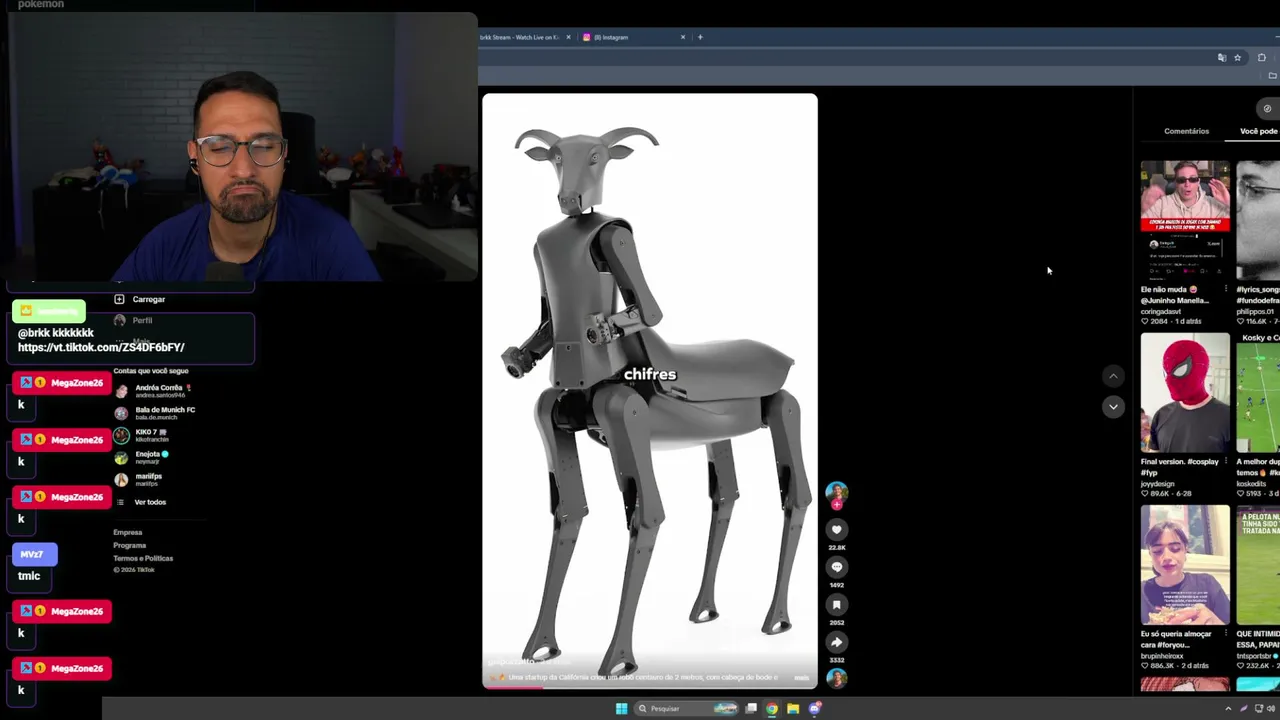Select the 'Você pode' tab
1280x720 pixels.
tap(1259, 131)
